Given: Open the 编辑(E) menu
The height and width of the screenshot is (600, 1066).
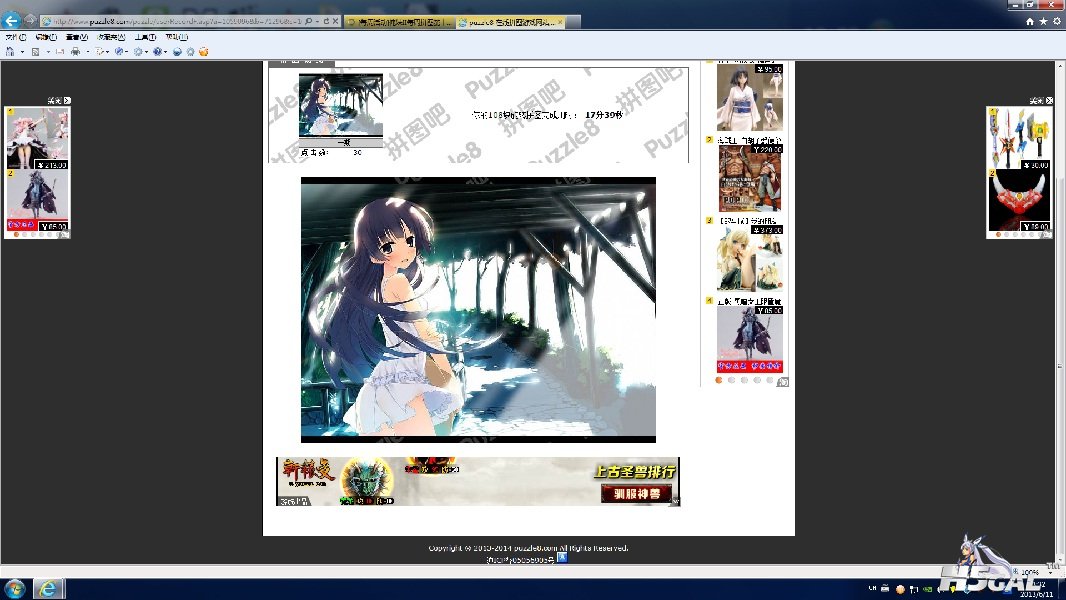Looking at the screenshot, I should 46,37.
